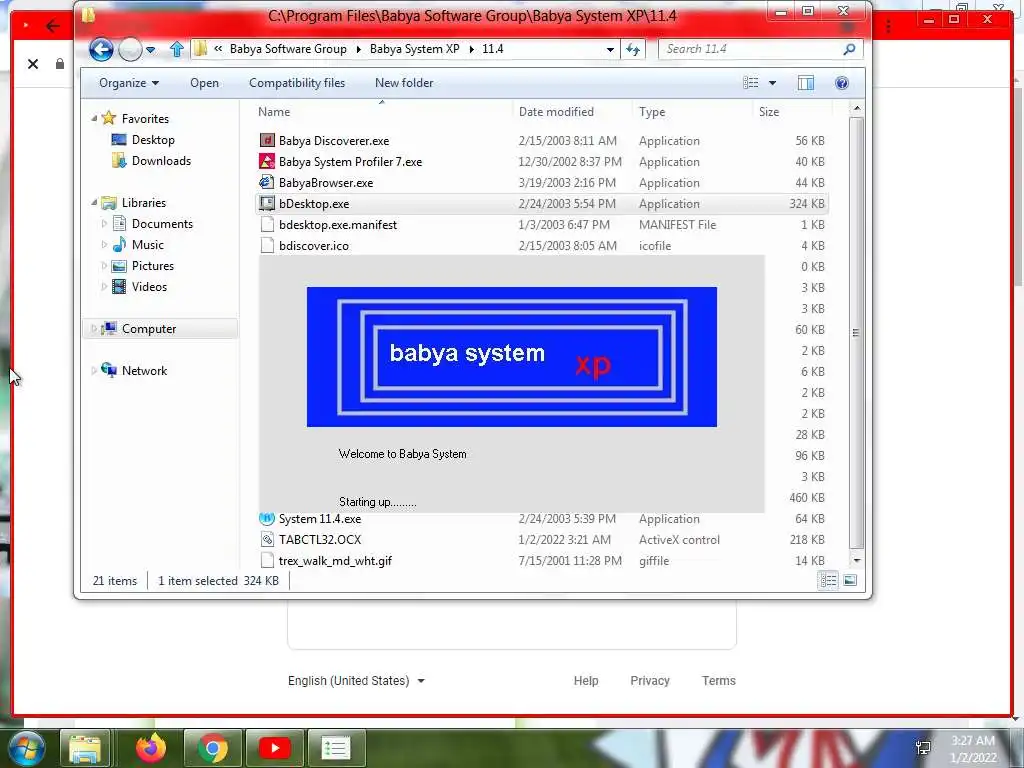The height and width of the screenshot is (768, 1024).
Task: Click the browser back arrow in red window
Action: point(53,26)
